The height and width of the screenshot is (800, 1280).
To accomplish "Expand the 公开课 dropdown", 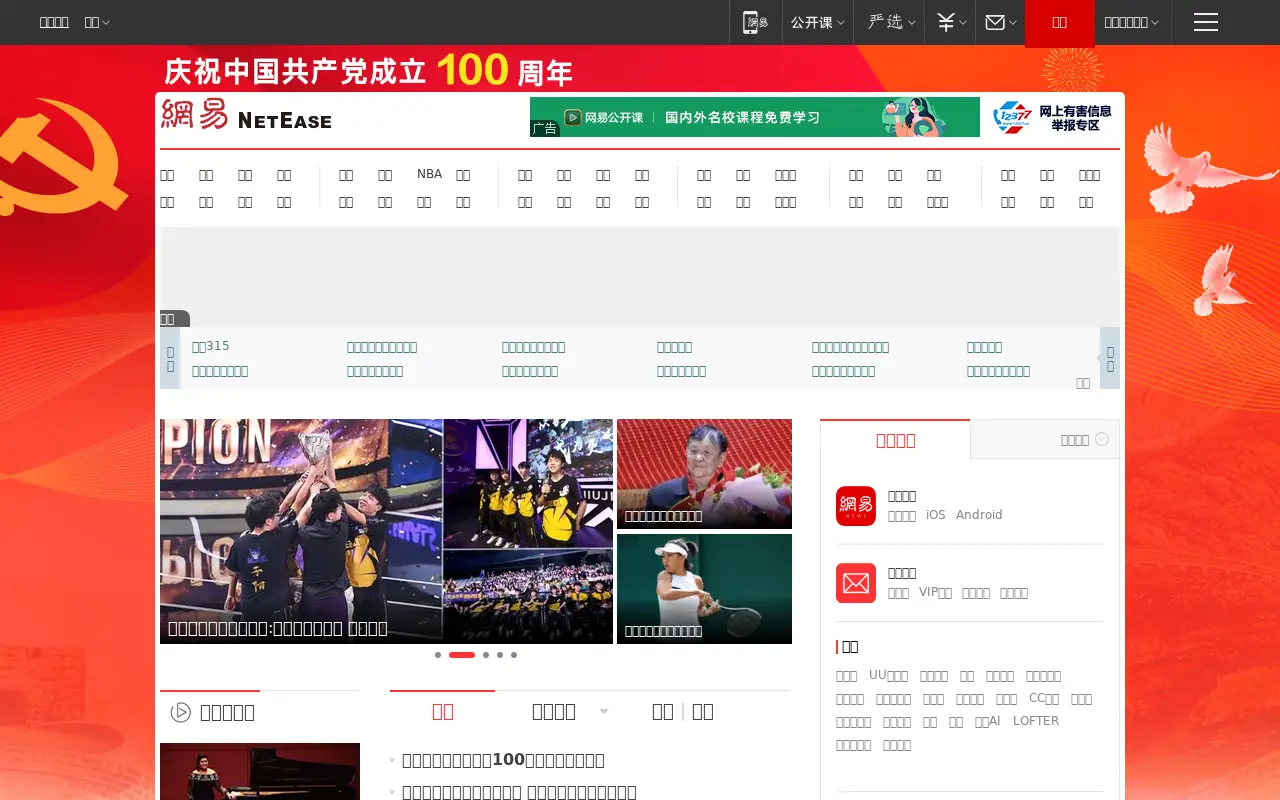I will pyautogui.click(x=818, y=22).
